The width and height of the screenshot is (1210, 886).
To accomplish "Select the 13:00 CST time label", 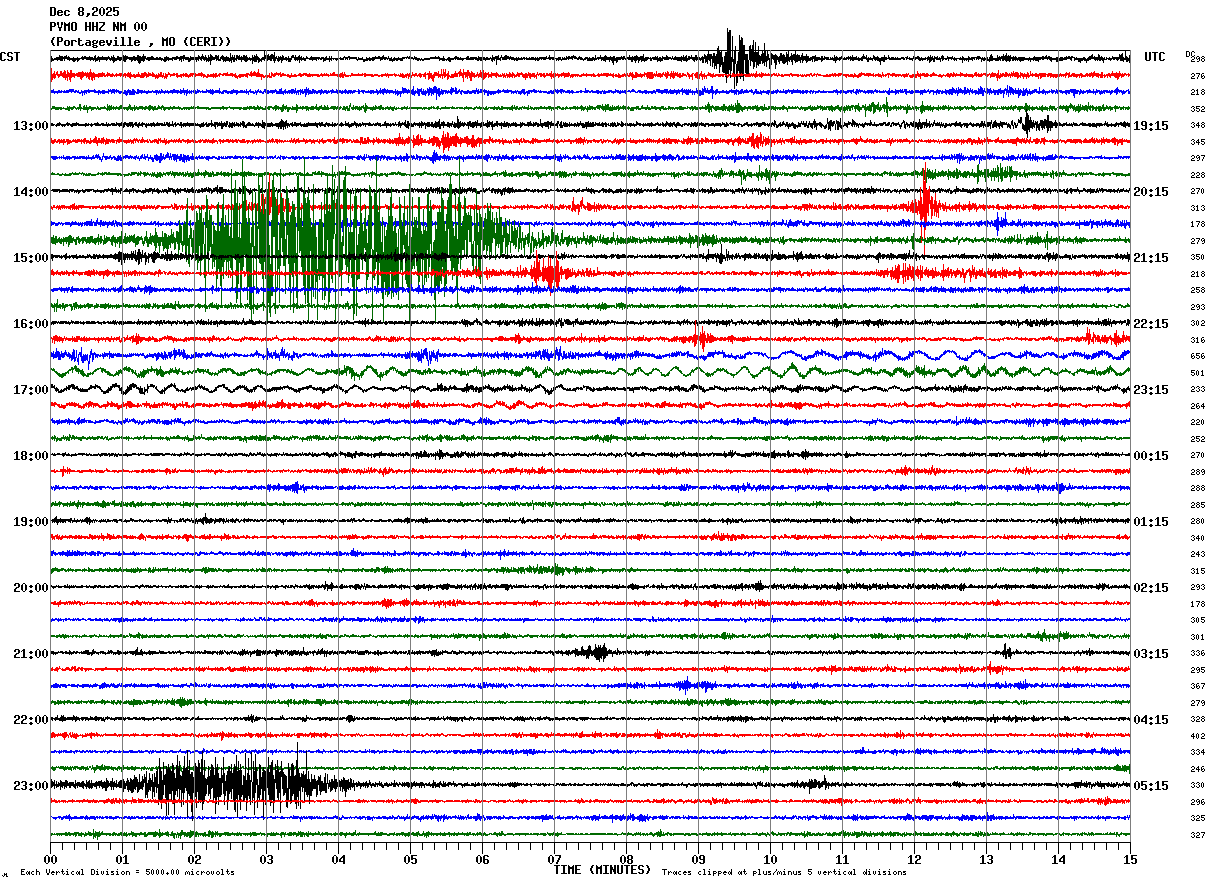I will pyautogui.click(x=30, y=126).
